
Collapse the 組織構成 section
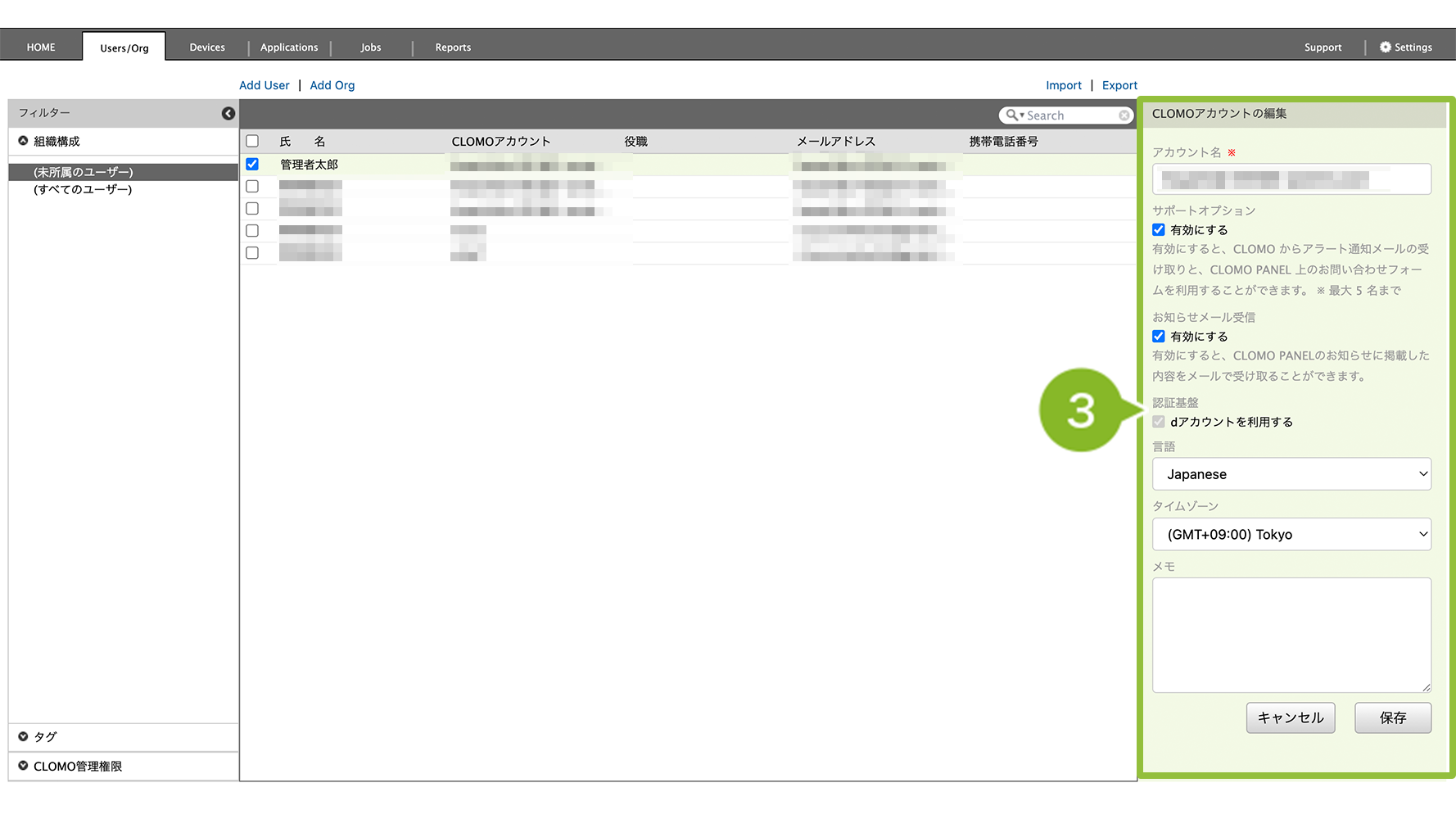(23, 141)
